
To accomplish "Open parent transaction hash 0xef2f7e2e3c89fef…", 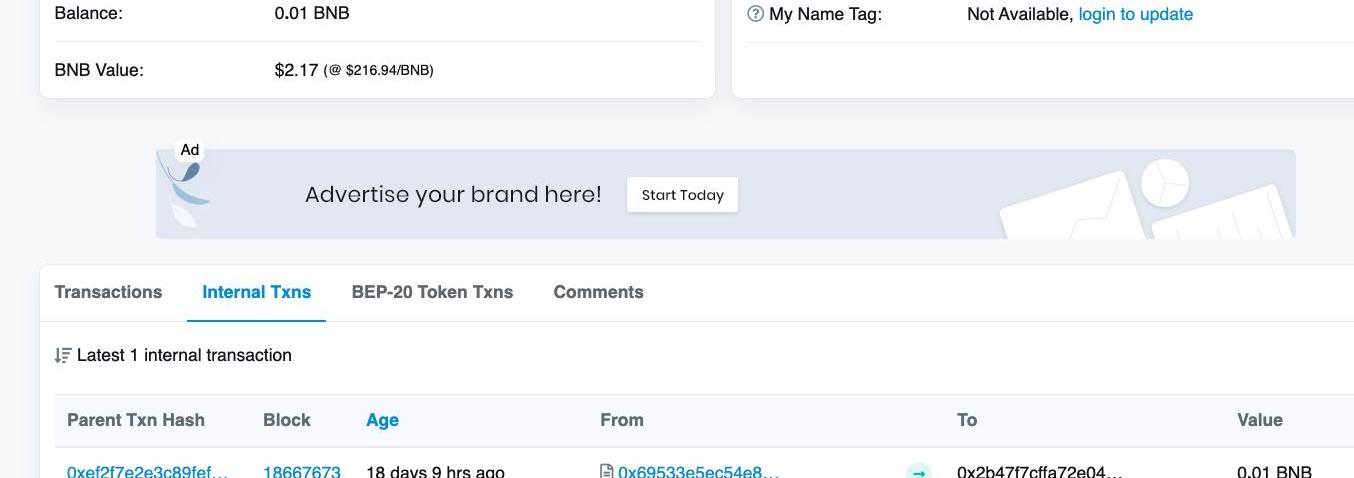I will click(147, 471).
